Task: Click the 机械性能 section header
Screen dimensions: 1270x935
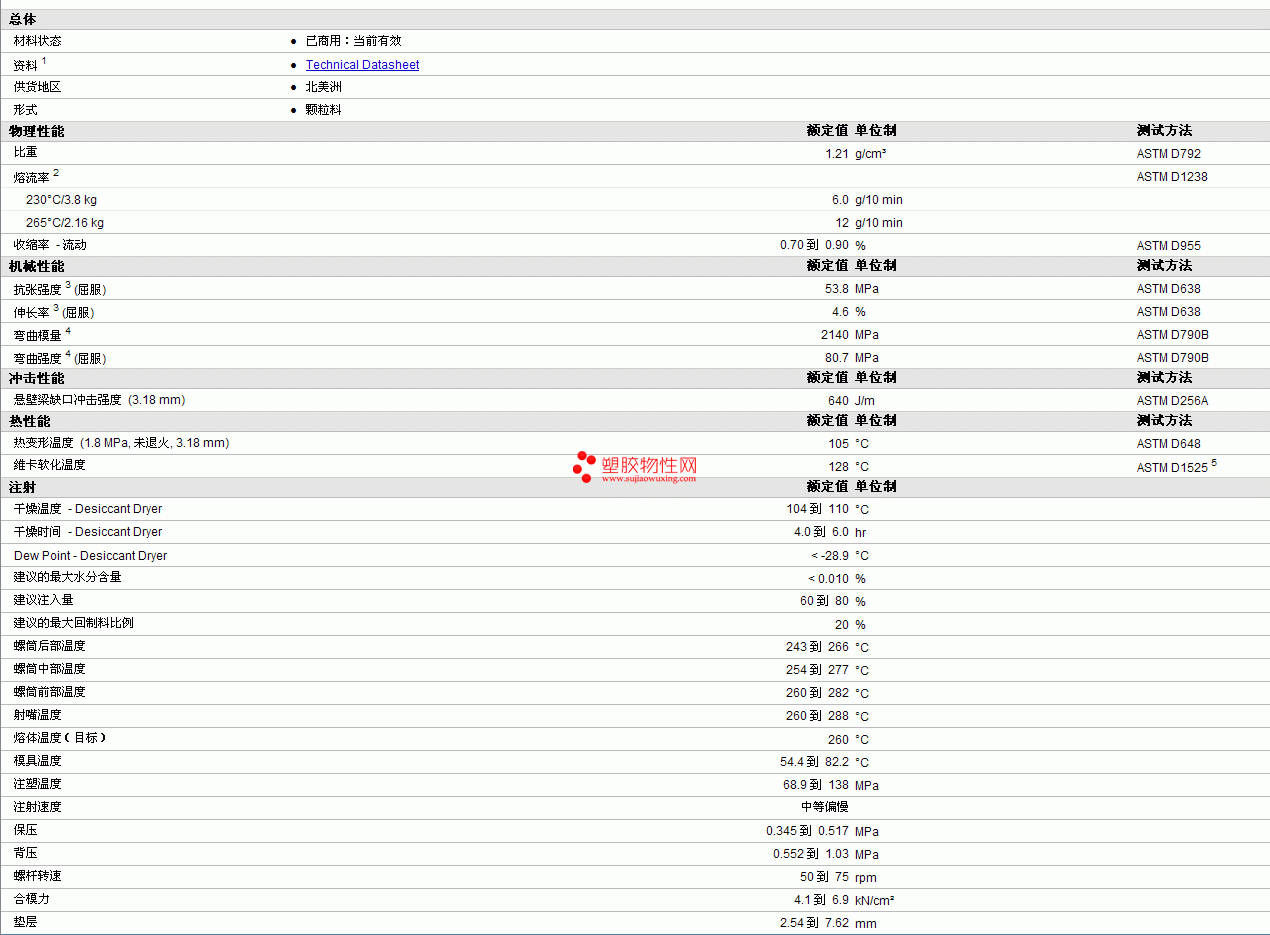Action: point(36,266)
